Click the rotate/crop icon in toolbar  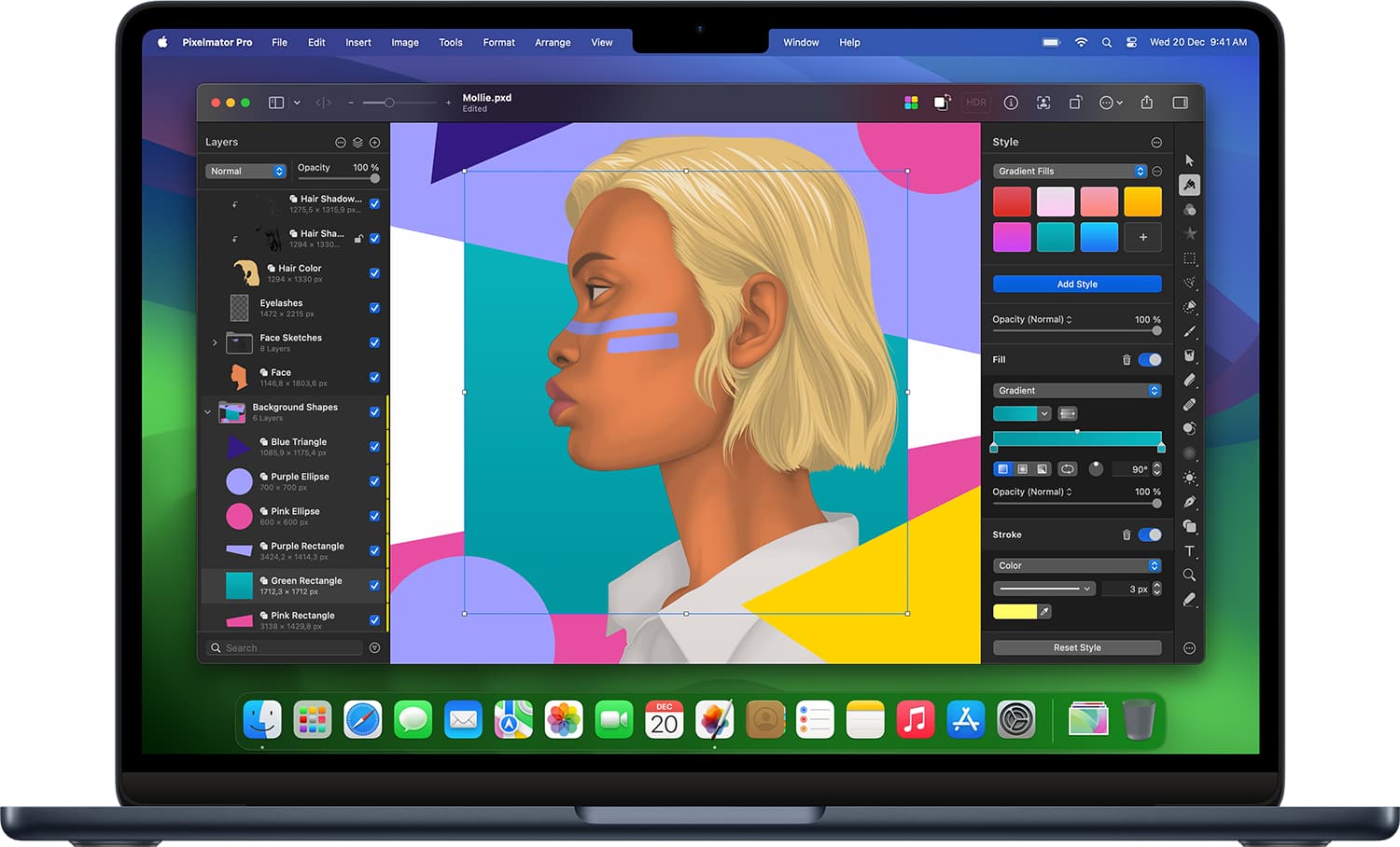pyautogui.click(x=1075, y=103)
